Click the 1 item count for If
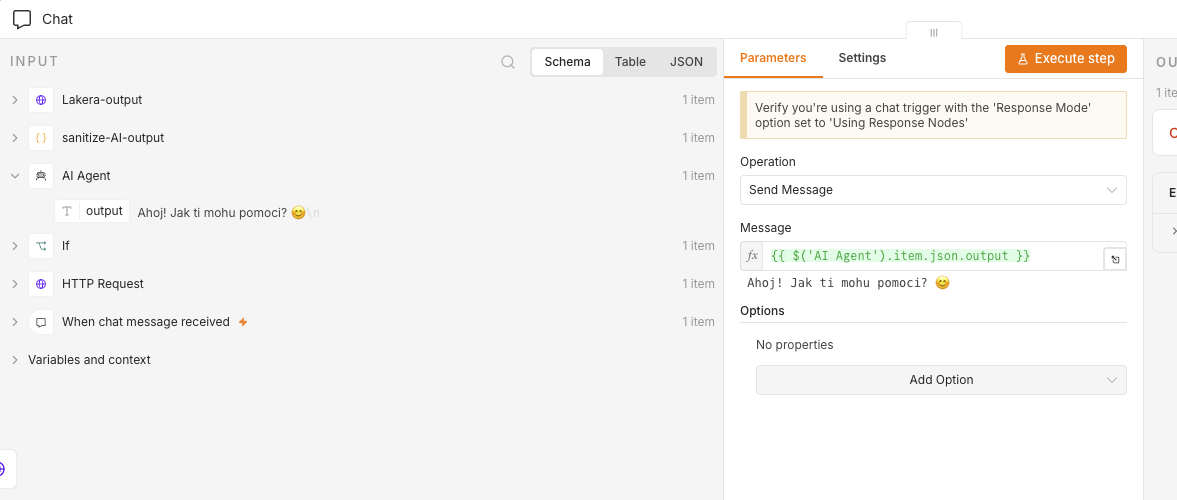 [x=698, y=245]
